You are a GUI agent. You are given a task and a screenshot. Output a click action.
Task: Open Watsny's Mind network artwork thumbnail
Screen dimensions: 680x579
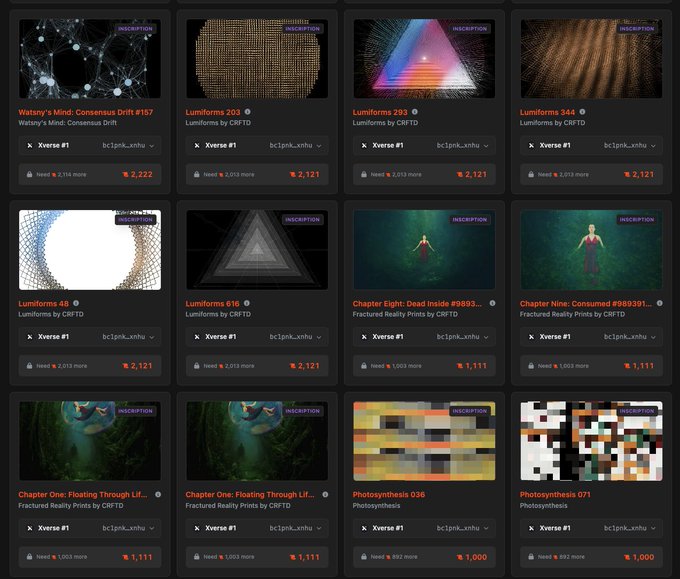coord(90,59)
